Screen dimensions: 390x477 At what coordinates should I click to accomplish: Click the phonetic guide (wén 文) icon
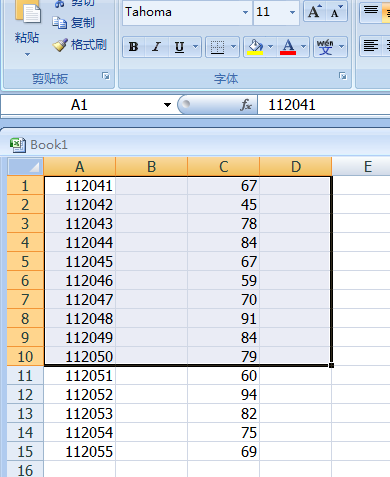pos(325,47)
